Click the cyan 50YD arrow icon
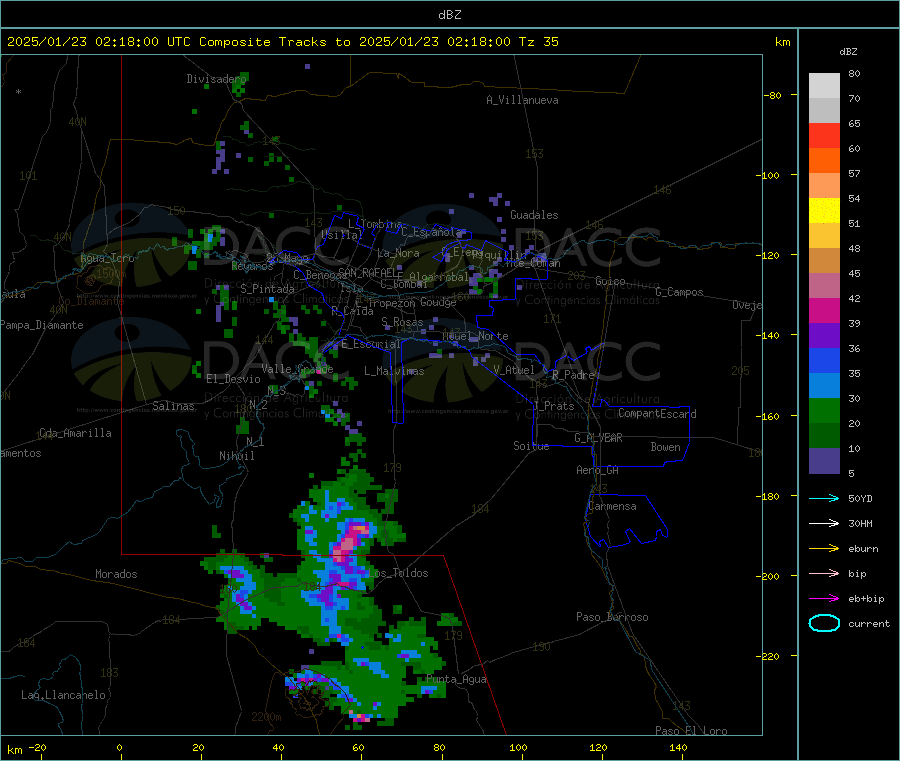Image resolution: width=900 pixels, height=761 pixels. (824, 498)
